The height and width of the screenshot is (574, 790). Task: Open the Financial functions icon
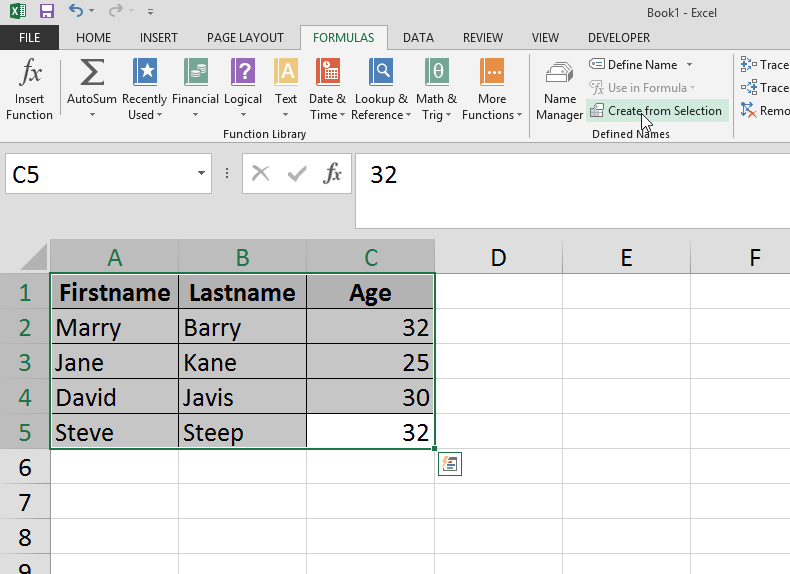coord(195,75)
